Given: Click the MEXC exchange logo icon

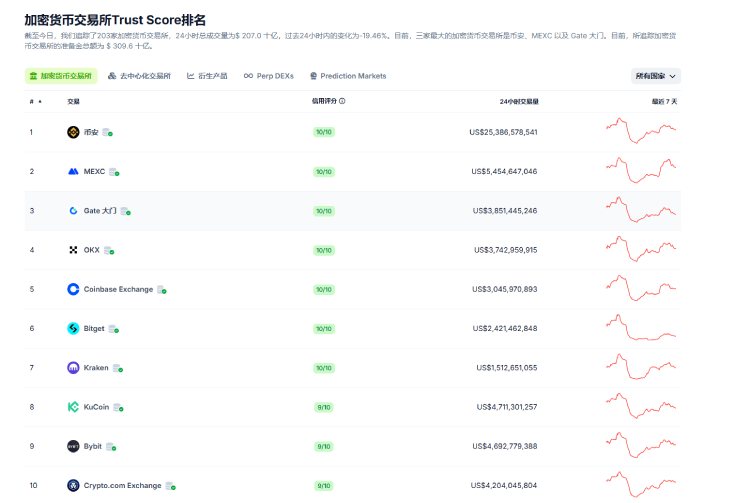Looking at the screenshot, I should [x=73, y=171].
